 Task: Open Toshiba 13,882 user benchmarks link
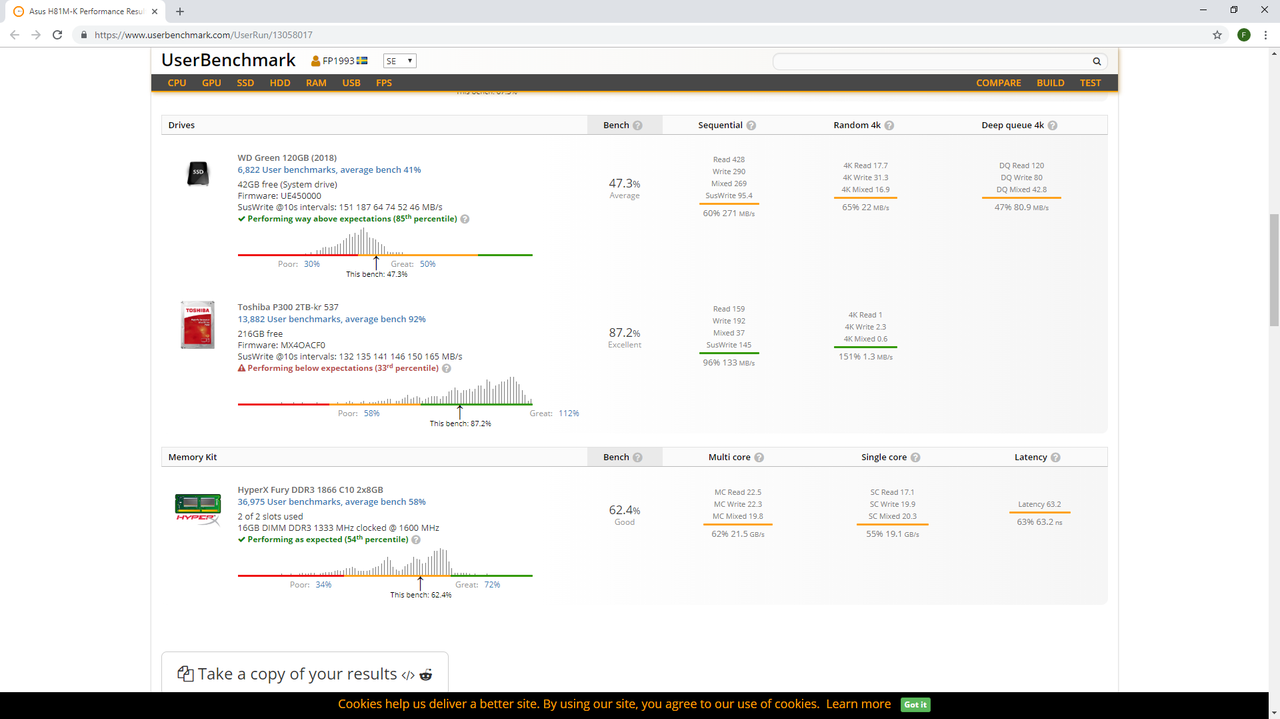331,319
